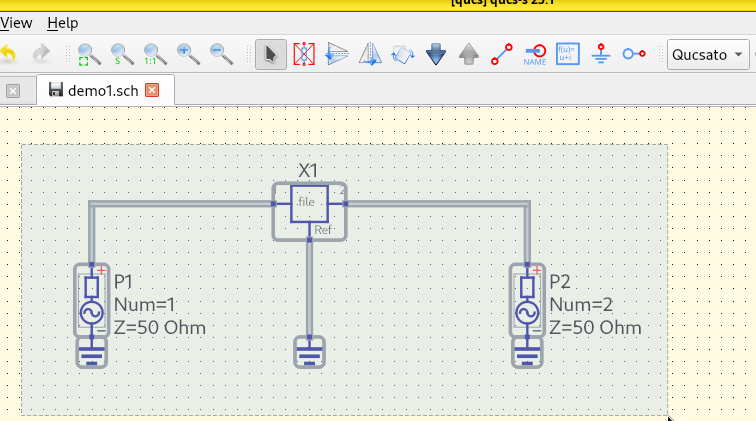The width and height of the screenshot is (756, 421).
Task: Click the Rotate component icon
Action: (403, 54)
